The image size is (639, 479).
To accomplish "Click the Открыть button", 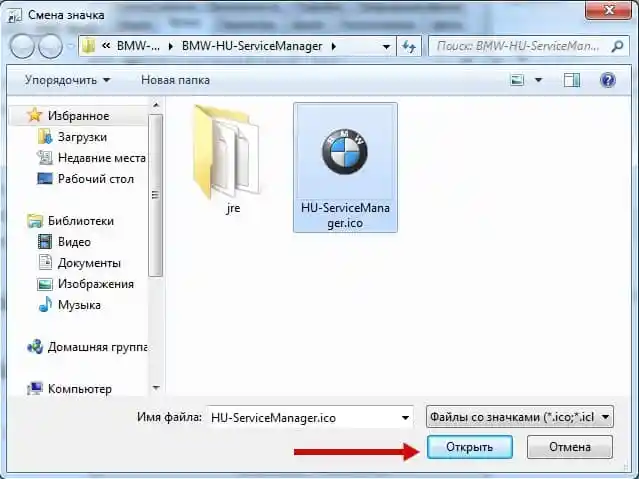I will point(469,447).
